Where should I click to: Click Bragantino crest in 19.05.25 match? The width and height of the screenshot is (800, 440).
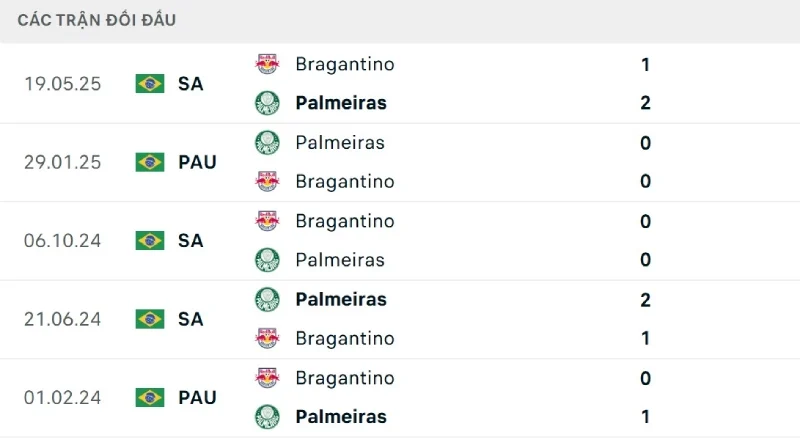[267, 64]
